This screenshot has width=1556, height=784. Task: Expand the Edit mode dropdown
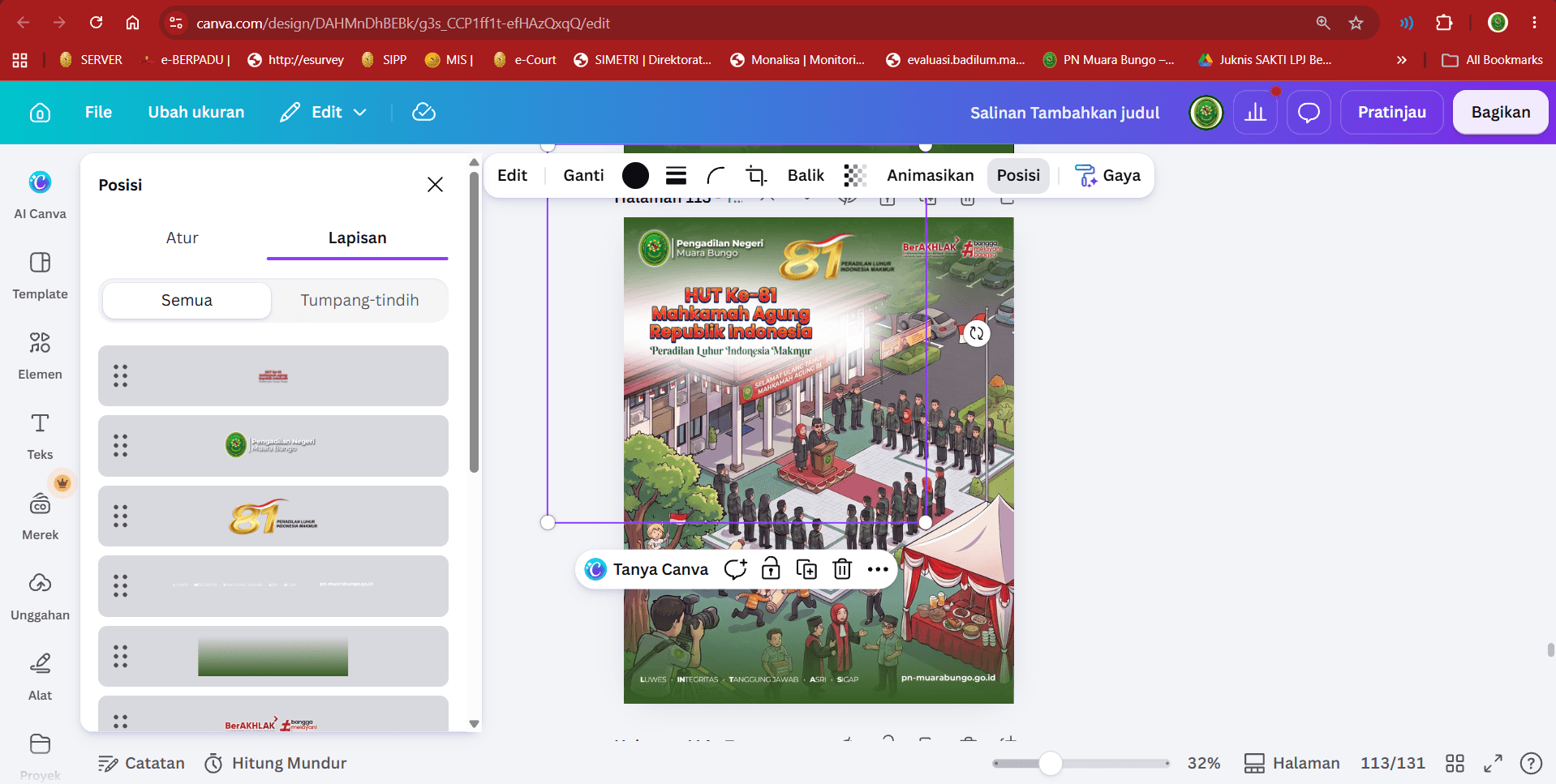324,112
